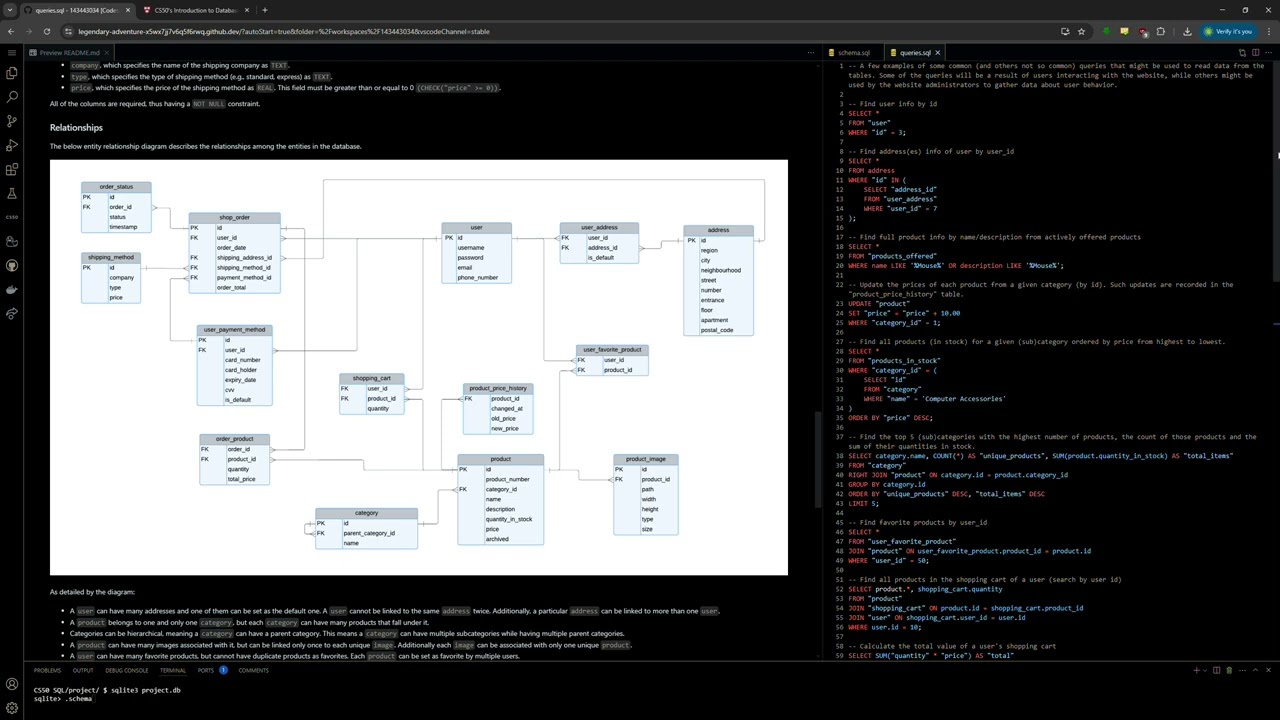This screenshot has width=1280, height=720.
Task: Click the install app icon in address bar
Action: click(x=1065, y=31)
